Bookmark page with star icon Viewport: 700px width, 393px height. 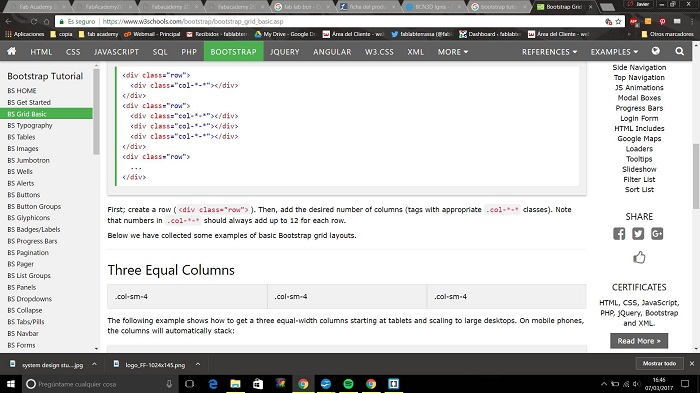coord(618,21)
